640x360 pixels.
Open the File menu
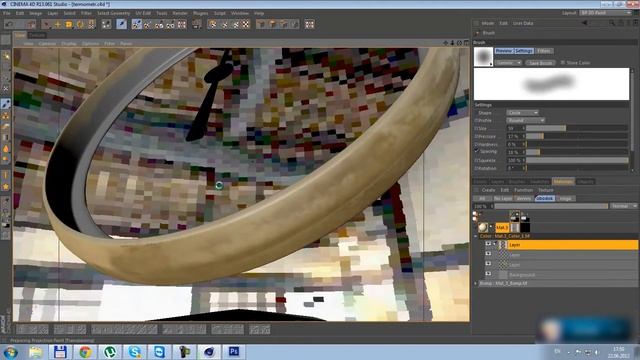tap(7, 13)
